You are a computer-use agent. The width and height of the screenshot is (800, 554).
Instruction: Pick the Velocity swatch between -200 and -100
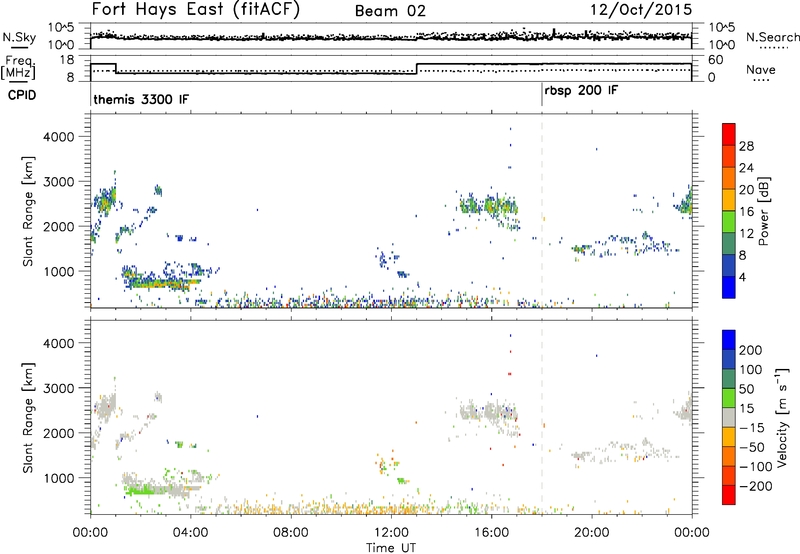click(x=729, y=475)
